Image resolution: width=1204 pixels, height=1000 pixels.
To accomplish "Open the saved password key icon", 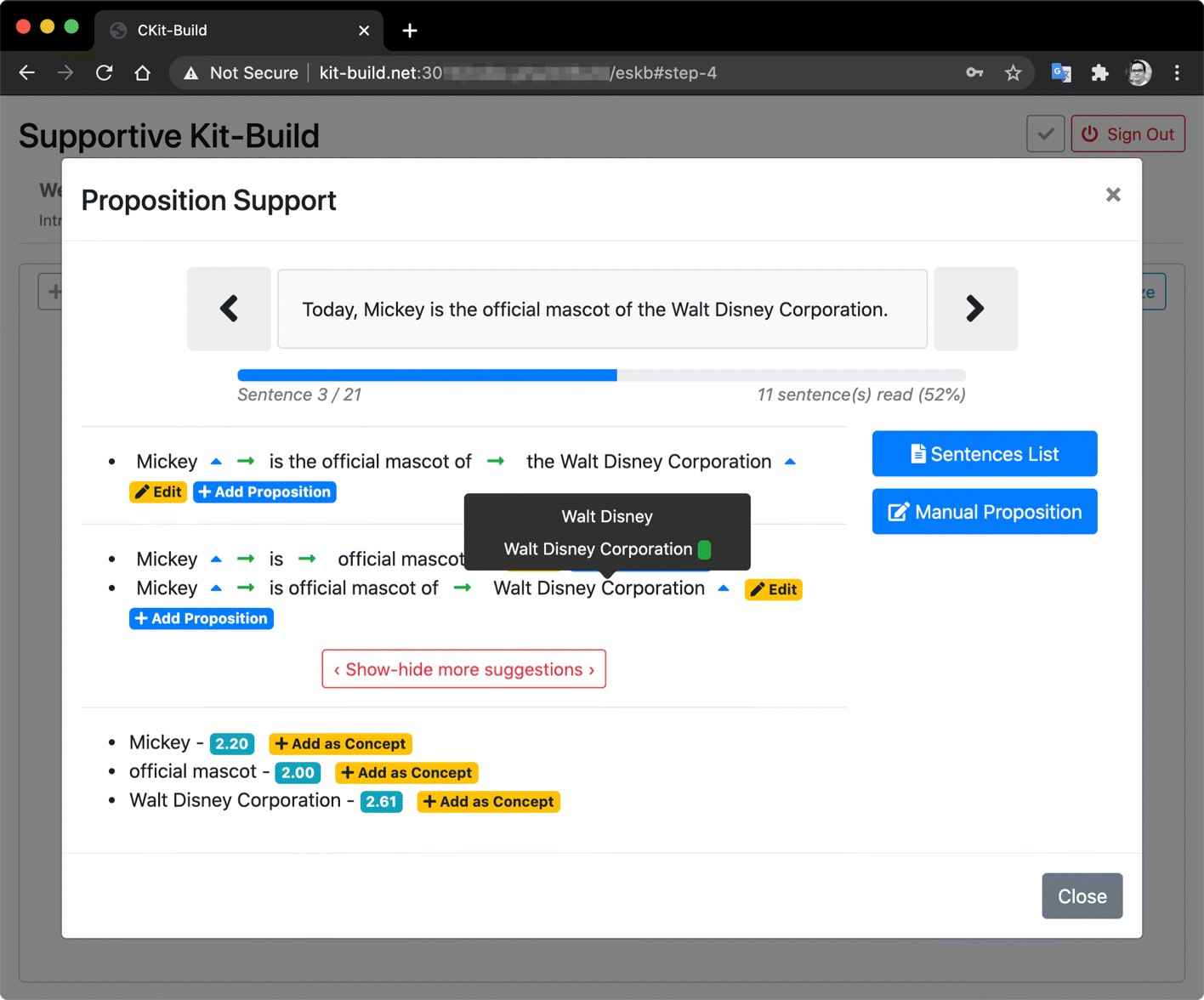I will 974,73.
